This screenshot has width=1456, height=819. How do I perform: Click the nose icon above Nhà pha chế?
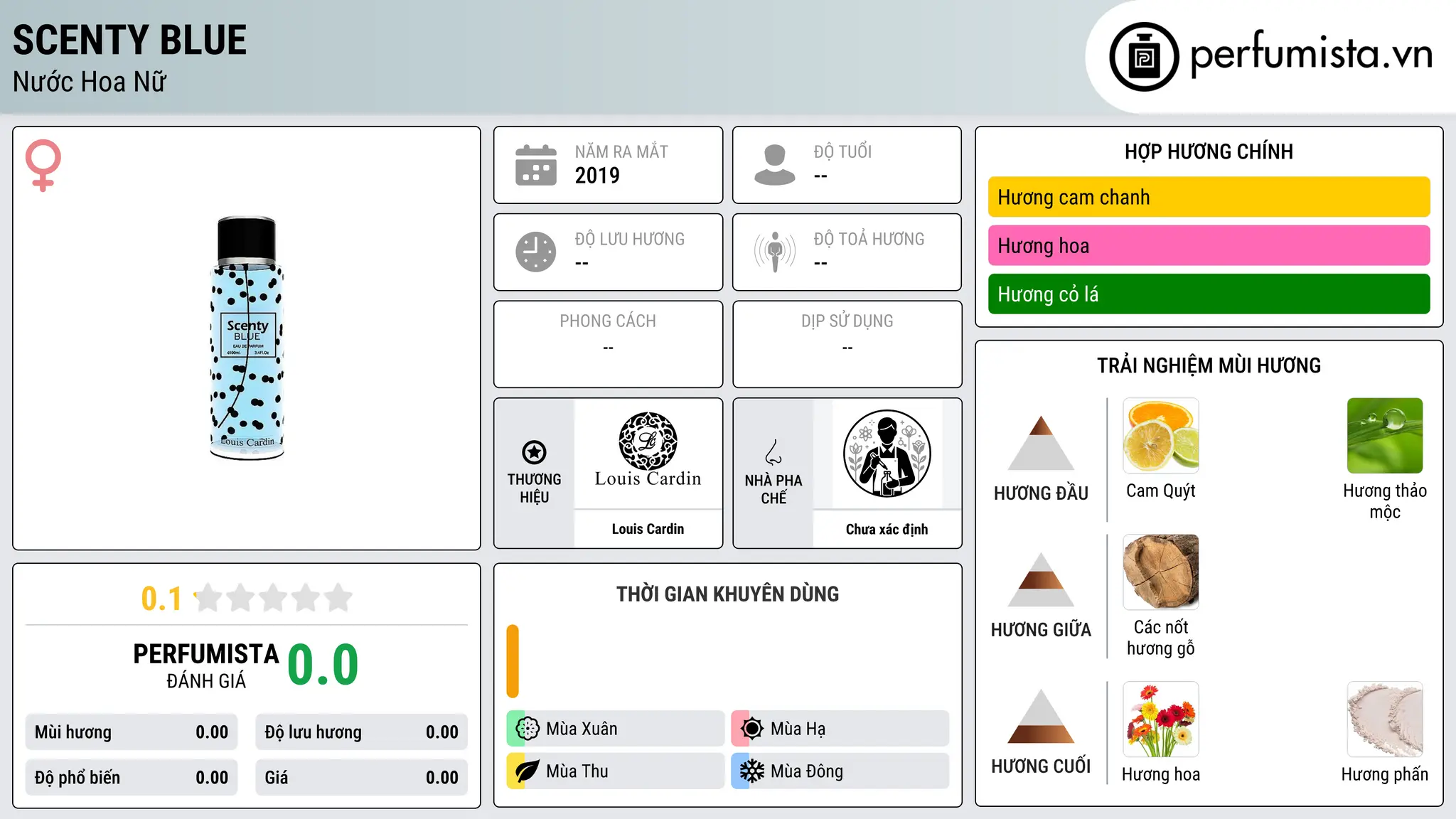pyautogui.click(x=773, y=452)
